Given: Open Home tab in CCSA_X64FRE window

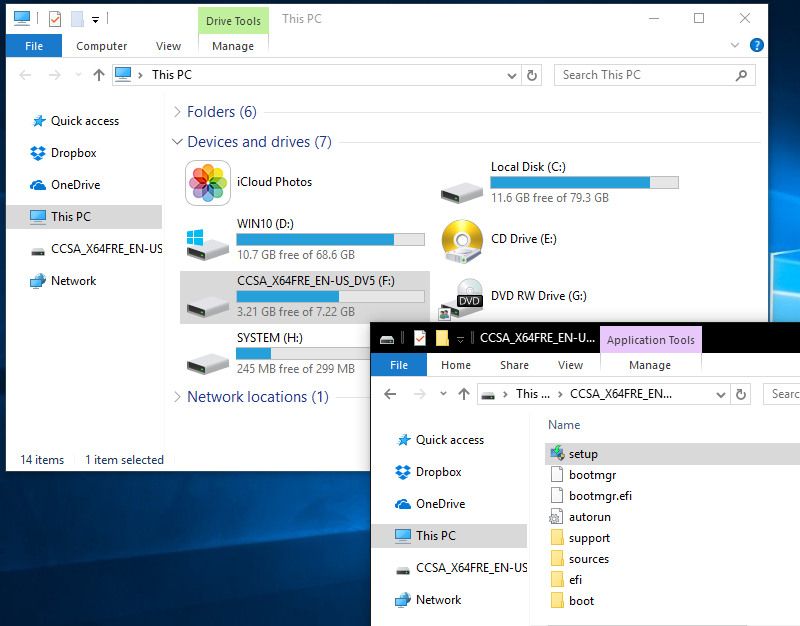Looking at the screenshot, I should point(456,365).
